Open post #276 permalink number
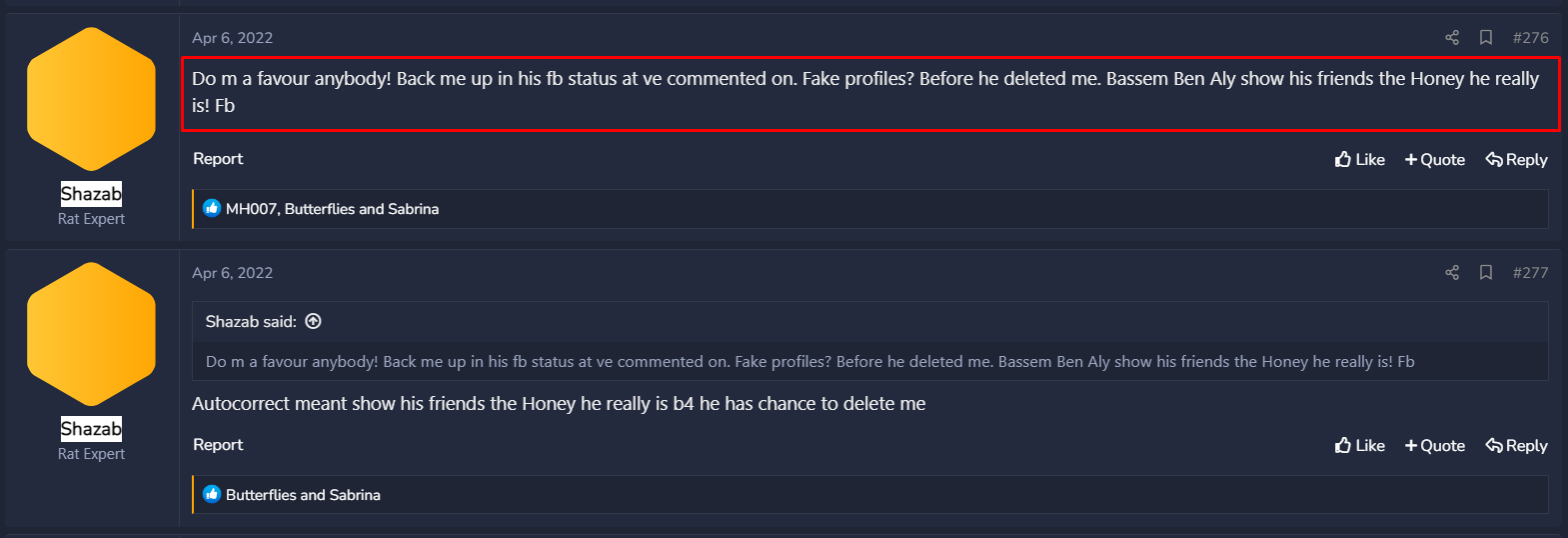Screen dimensions: 1568x538 click(x=1530, y=38)
